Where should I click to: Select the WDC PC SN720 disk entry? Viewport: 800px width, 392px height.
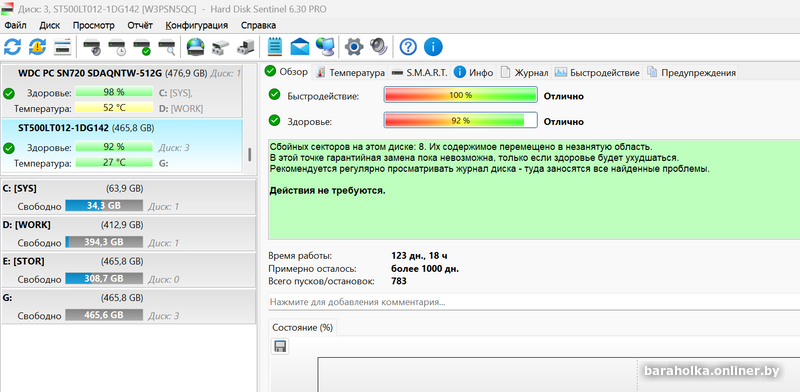pos(121,91)
